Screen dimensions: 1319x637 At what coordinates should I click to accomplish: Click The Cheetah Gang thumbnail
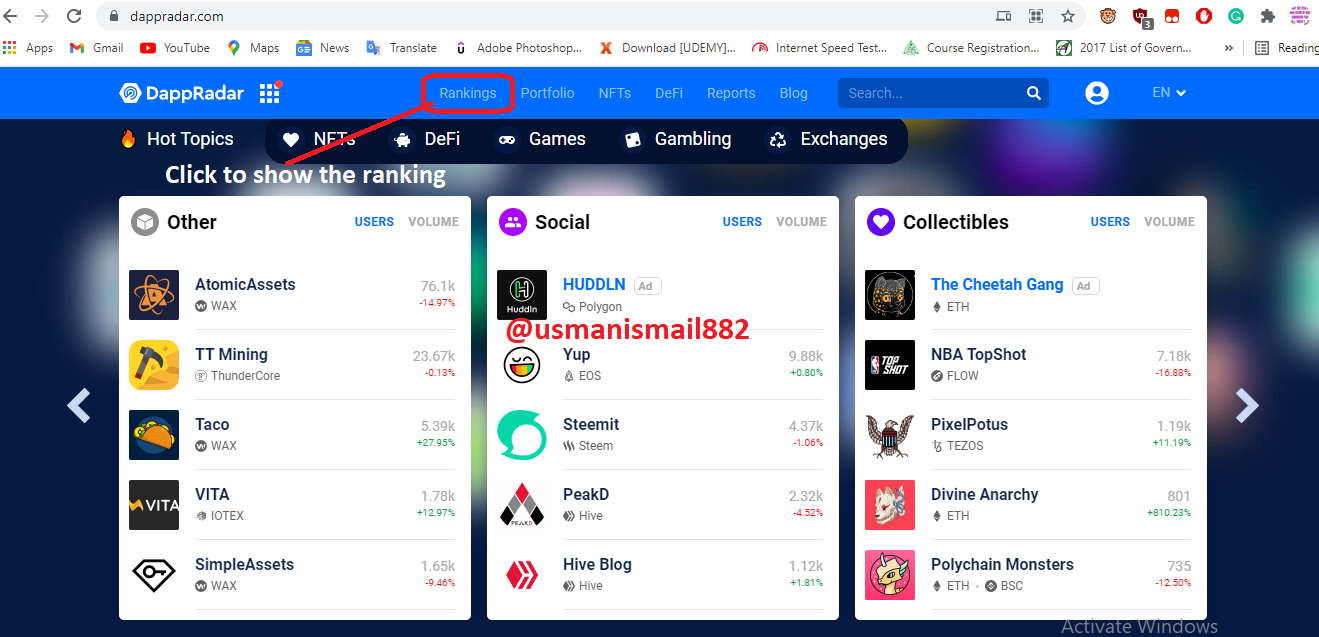(890, 295)
